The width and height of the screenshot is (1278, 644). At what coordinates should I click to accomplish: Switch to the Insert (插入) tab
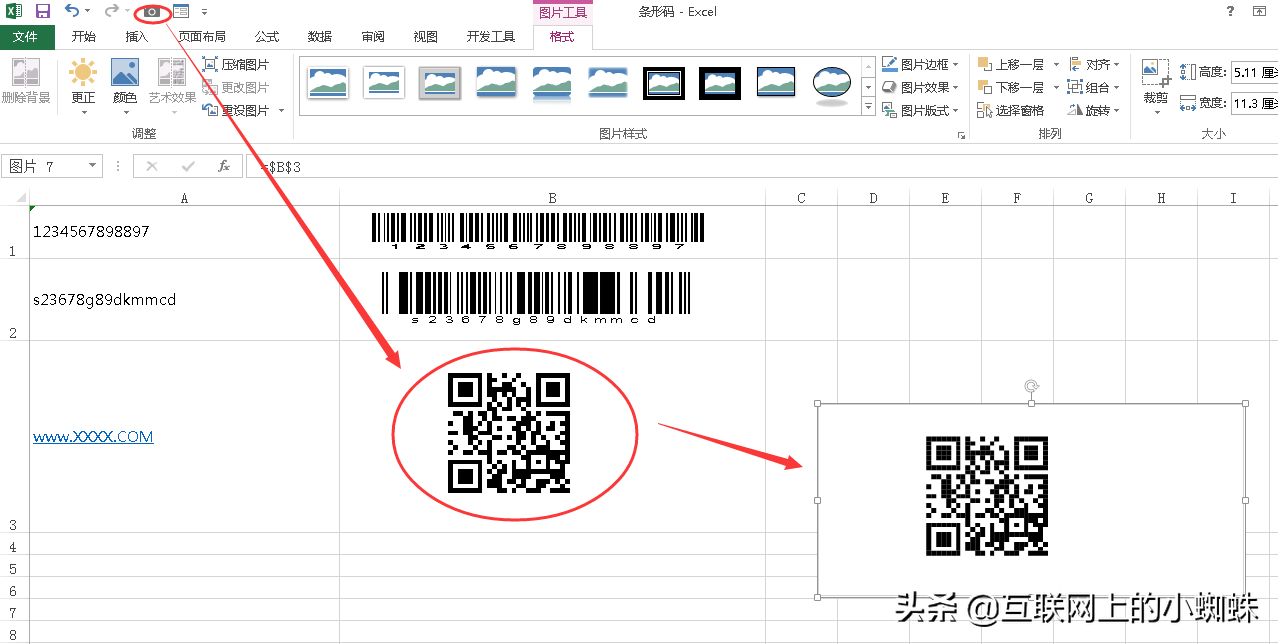click(x=137, y=37)
